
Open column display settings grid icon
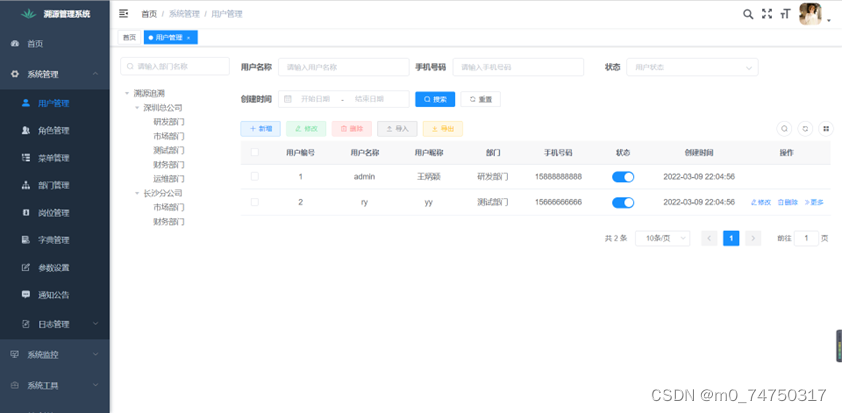point(826,129)
